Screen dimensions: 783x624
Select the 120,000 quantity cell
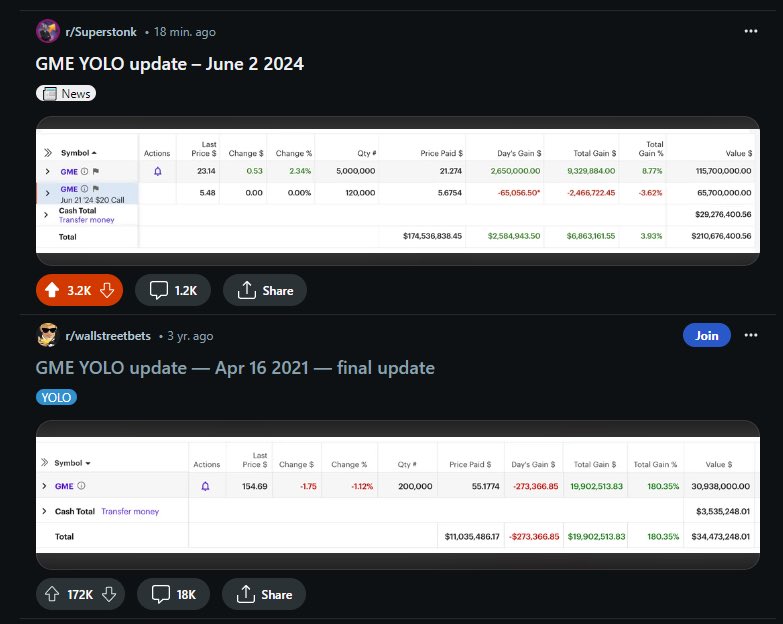click(x=360, y=193)
